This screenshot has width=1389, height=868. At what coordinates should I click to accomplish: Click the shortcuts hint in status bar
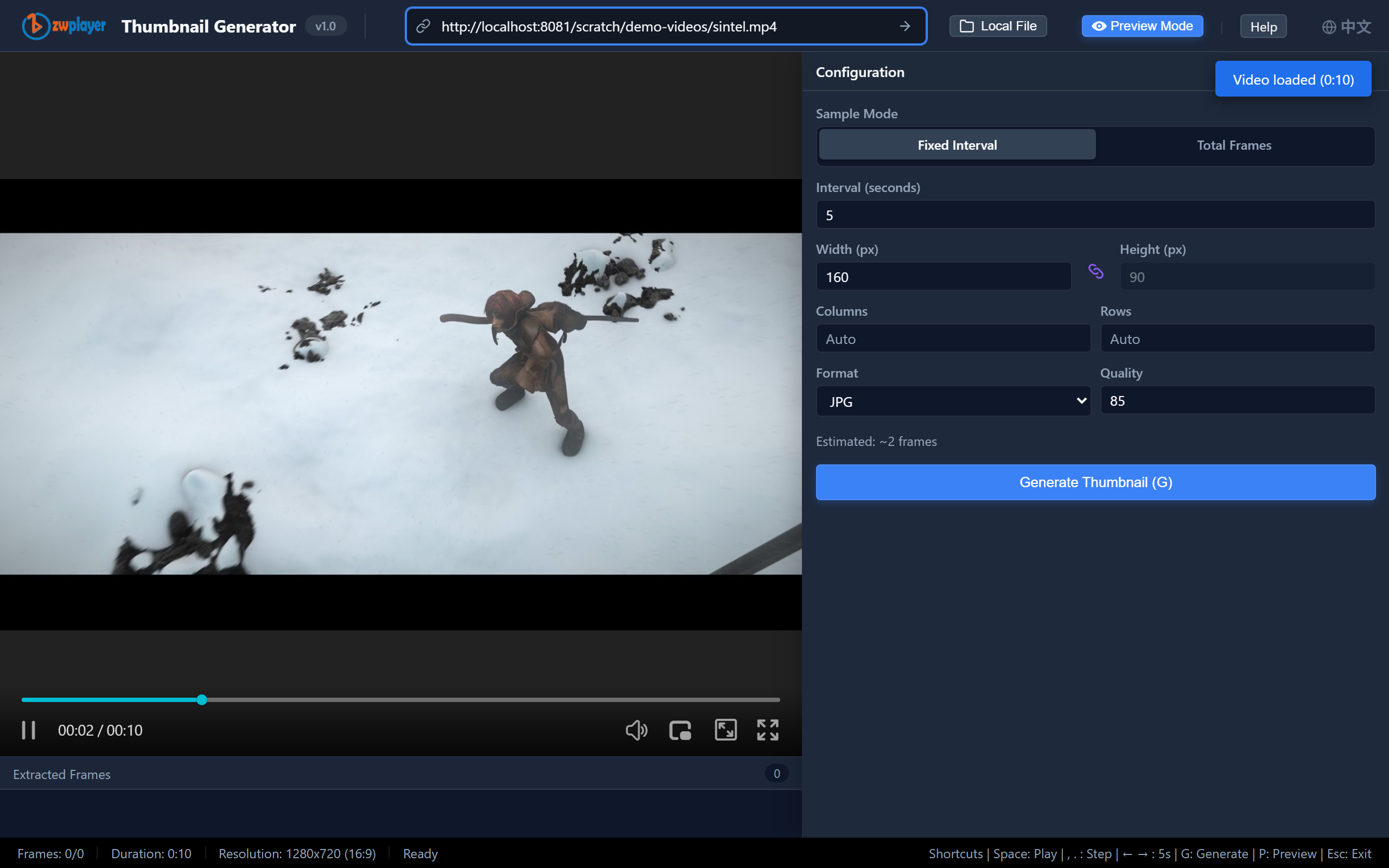pyautogui.click(x=1150, y=854)
